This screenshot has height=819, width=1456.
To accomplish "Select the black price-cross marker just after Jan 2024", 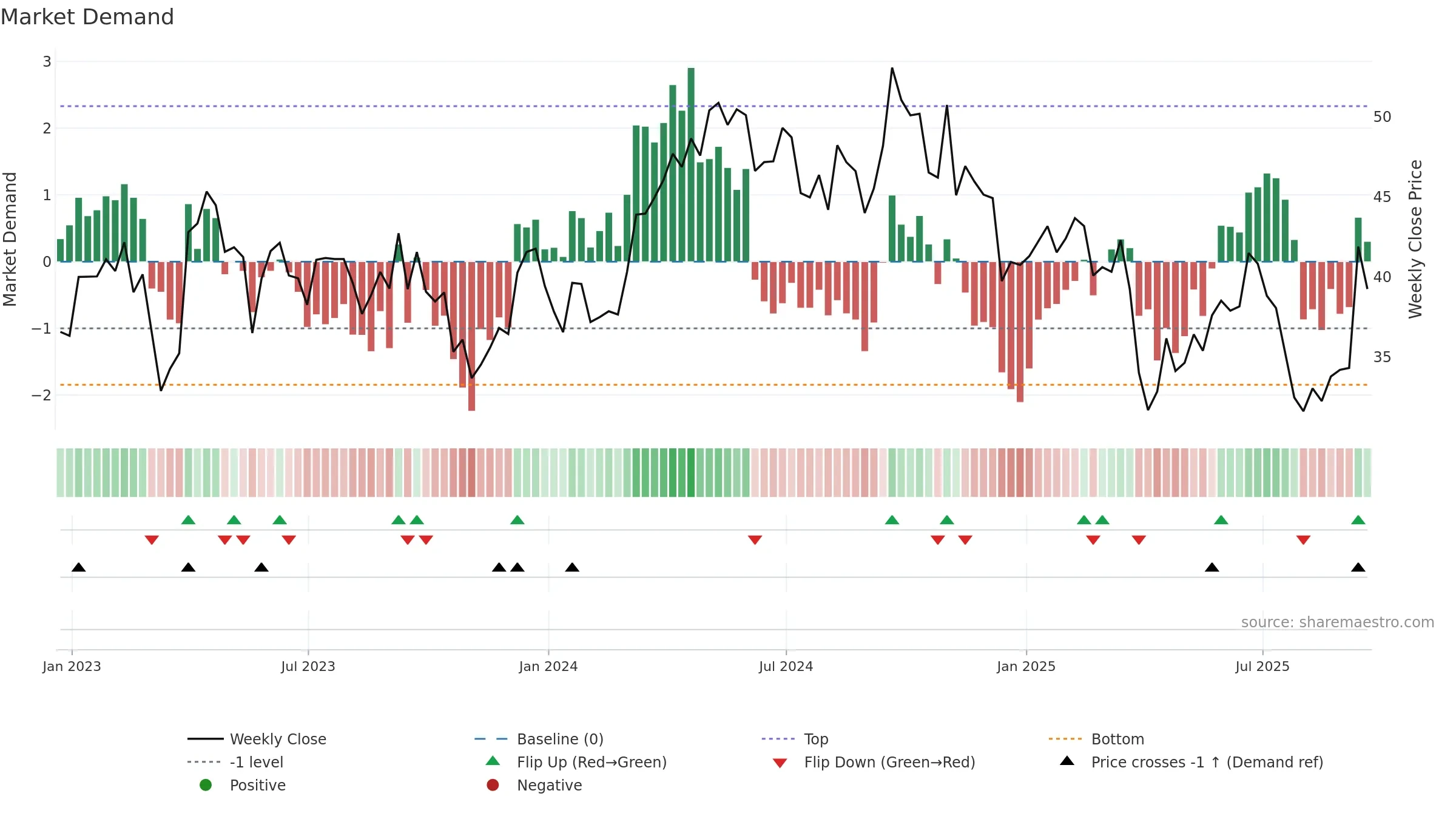I will click(572, 567).
